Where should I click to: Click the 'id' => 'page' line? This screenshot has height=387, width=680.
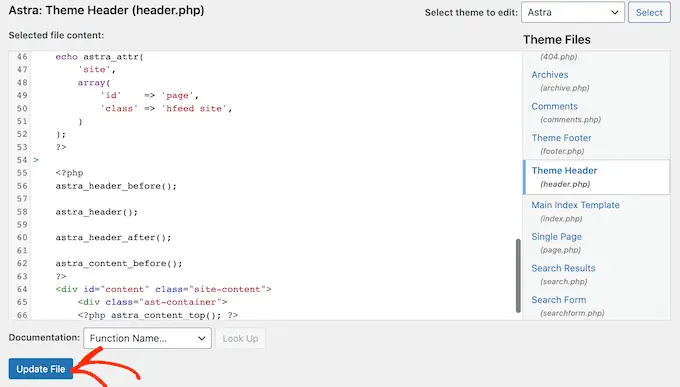pos(150,95)
